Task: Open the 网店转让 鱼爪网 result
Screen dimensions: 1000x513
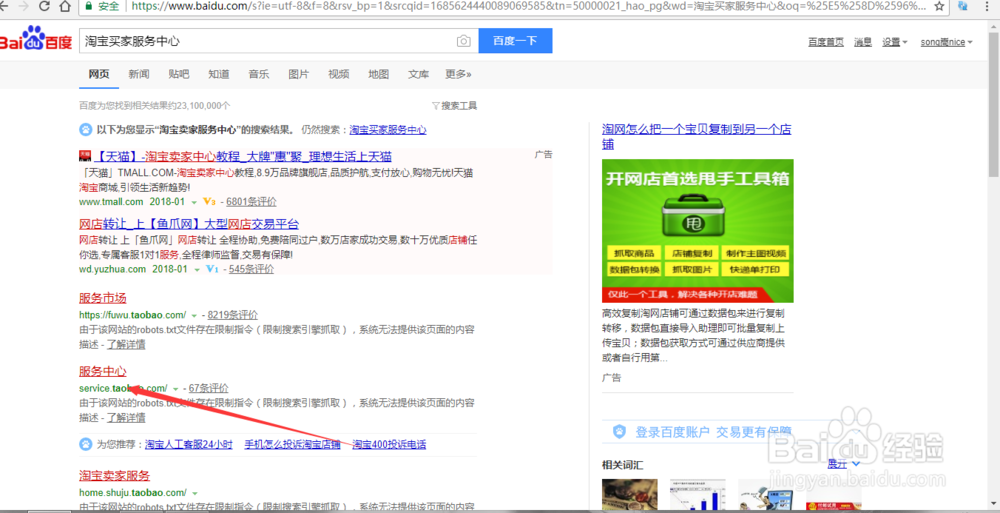Action: coord(189,224)
